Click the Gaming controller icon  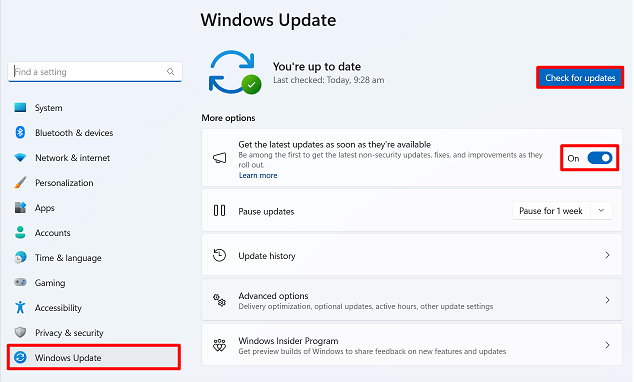[x=20, y=282]
